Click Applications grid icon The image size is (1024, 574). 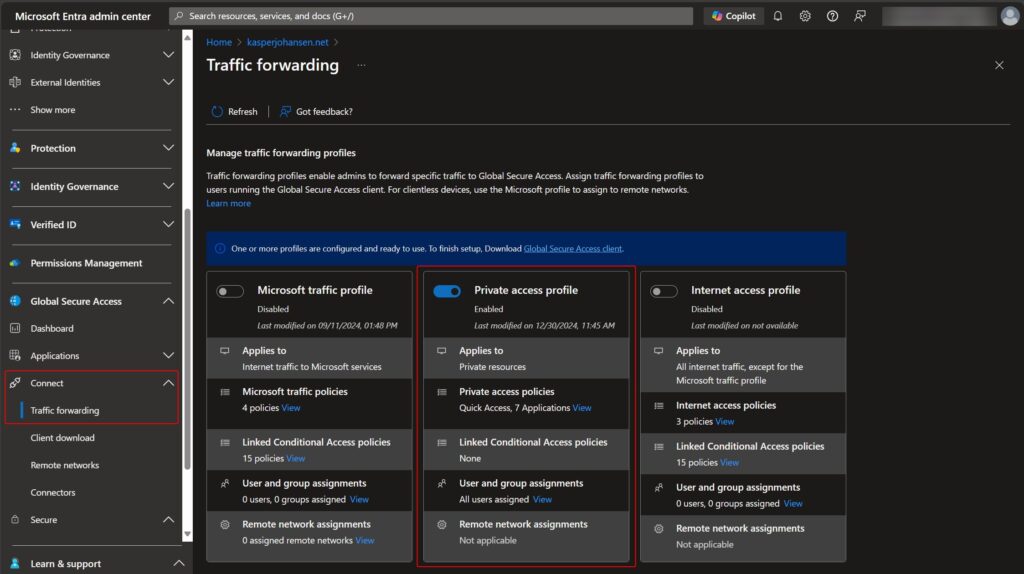(15, 356)
